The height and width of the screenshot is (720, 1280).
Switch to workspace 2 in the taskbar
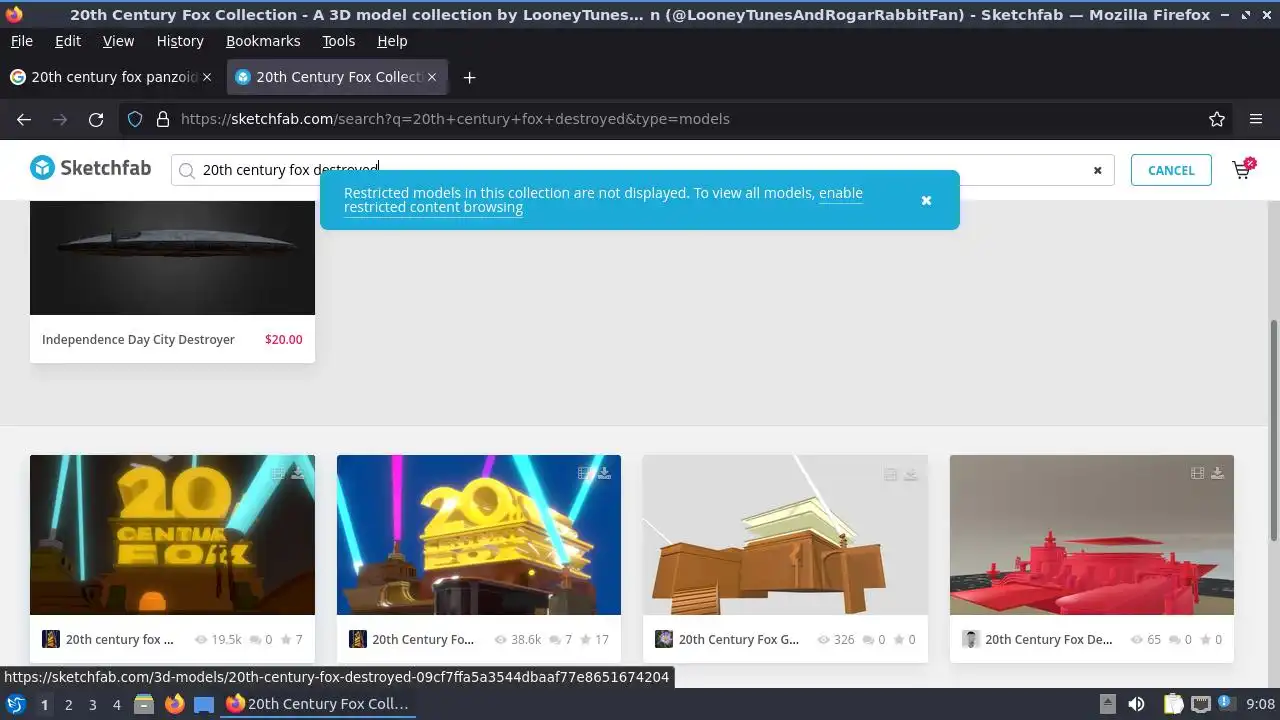[x=68, y=704]
